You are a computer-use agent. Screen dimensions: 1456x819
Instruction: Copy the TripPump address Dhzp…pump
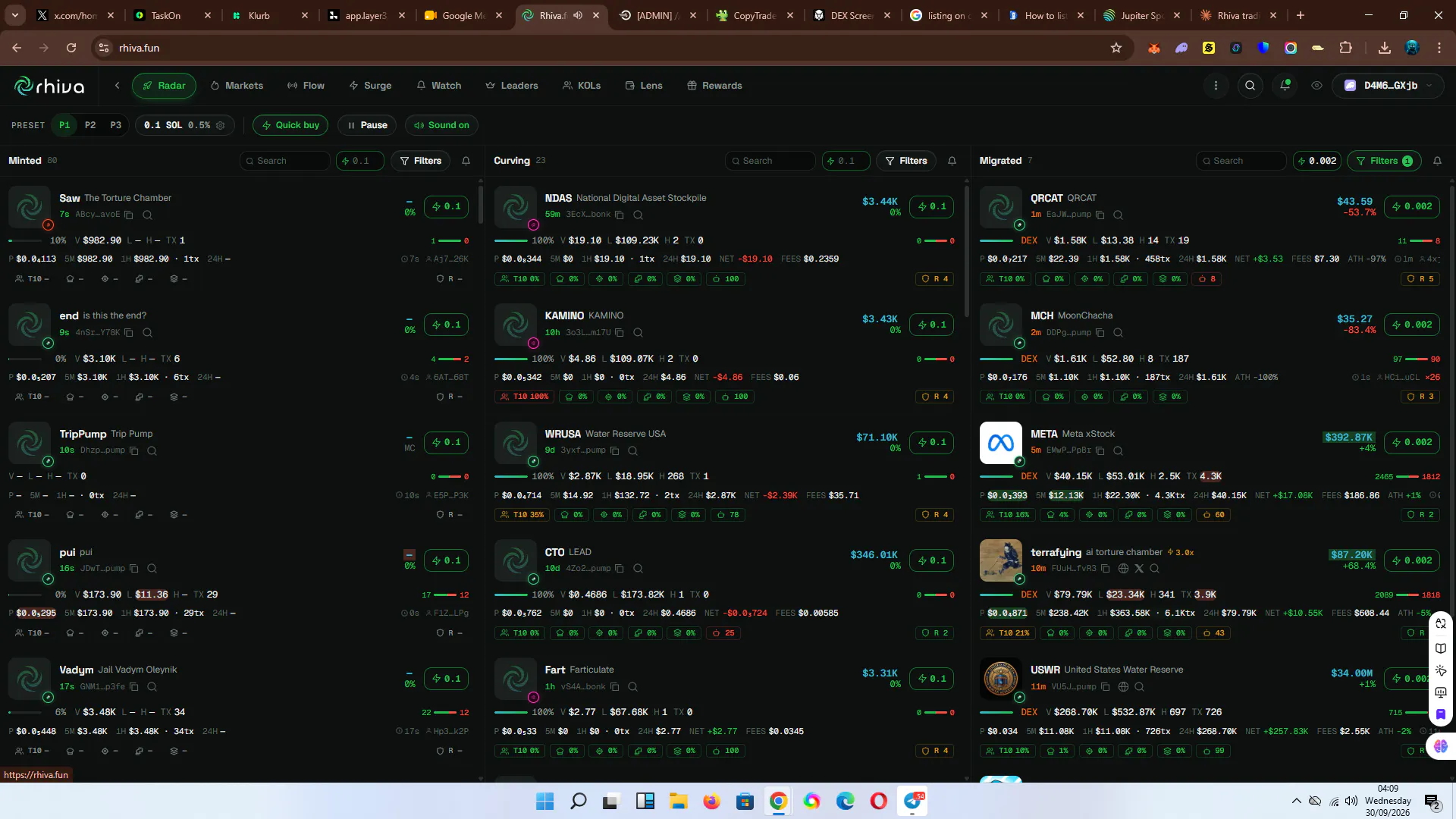133,450
